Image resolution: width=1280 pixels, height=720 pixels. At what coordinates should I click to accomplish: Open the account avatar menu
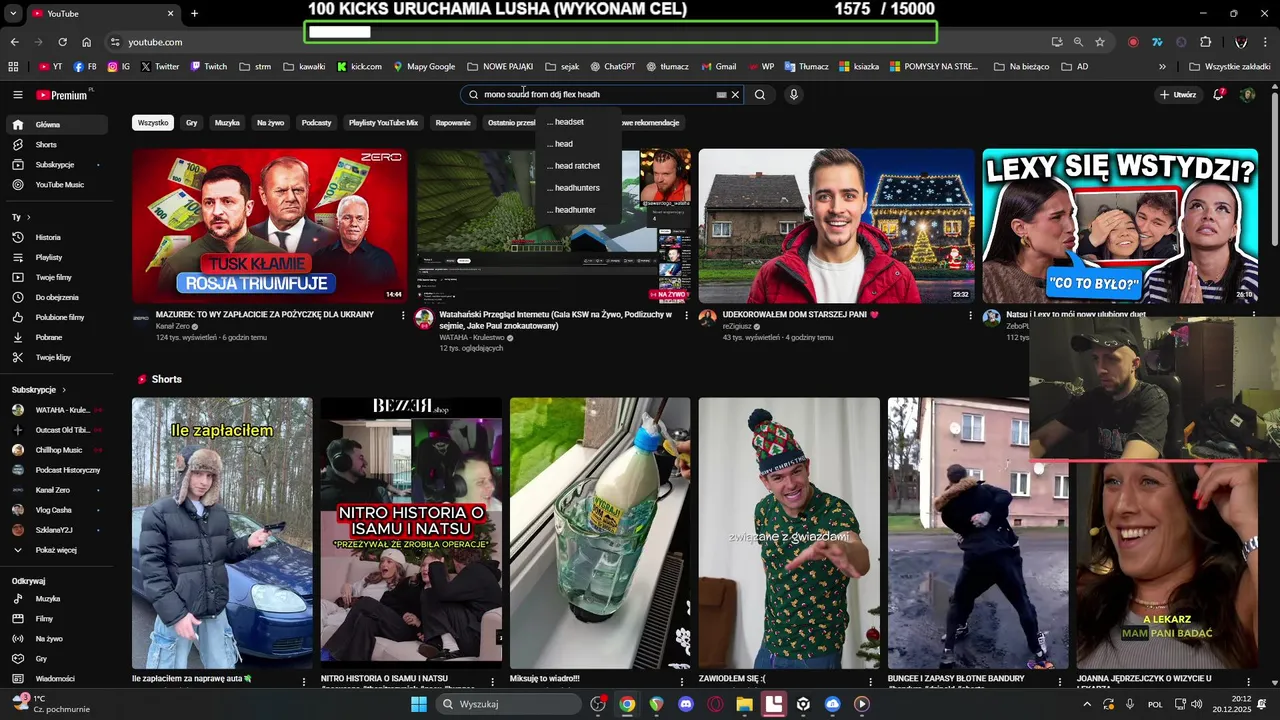pos(1247,95)
